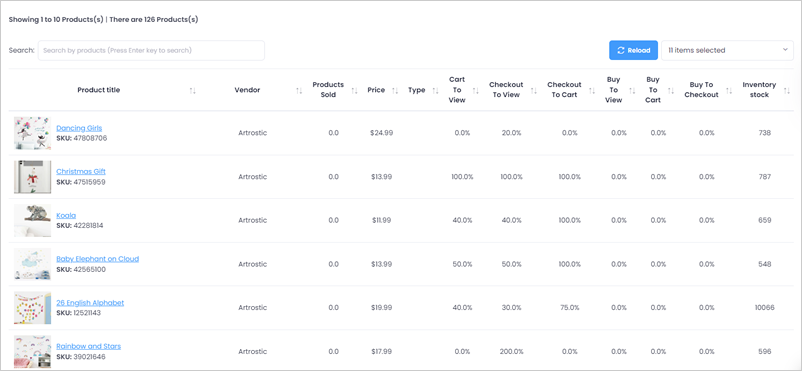Sort by Buy To Checkout arrows

tap(729, 91)
